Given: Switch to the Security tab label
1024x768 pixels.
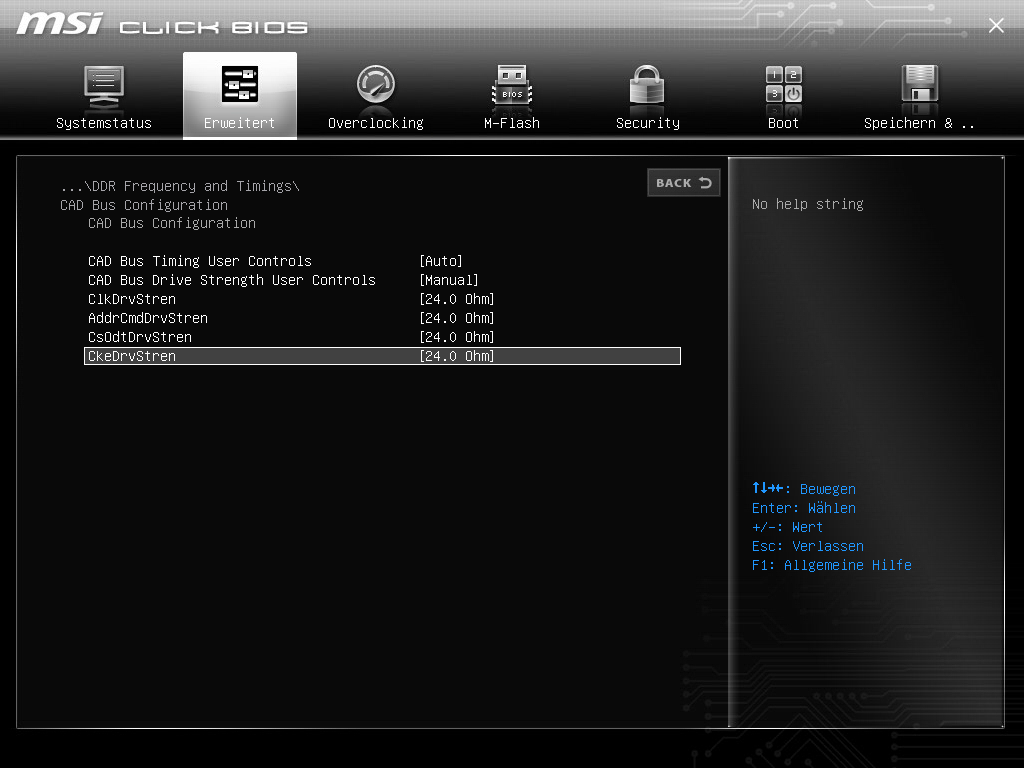Looking at the screenshot, I should click(648, 123).
